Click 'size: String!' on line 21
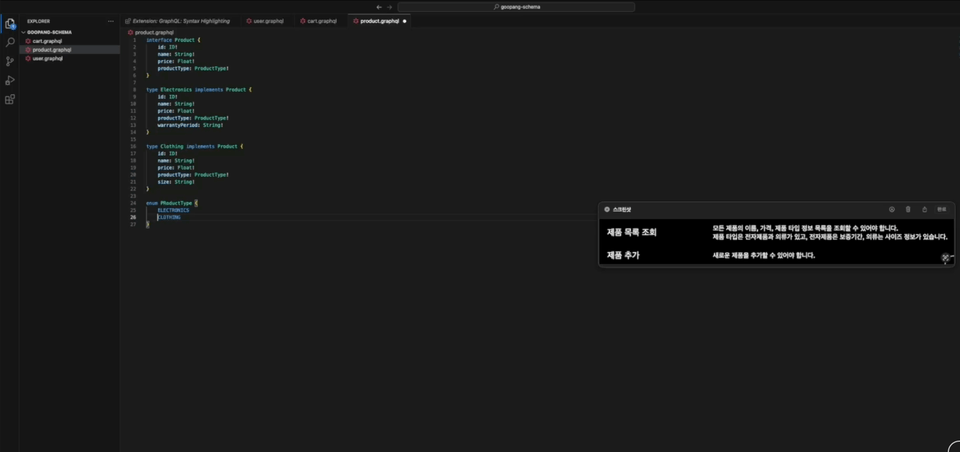960x452 pixels. 176,182
